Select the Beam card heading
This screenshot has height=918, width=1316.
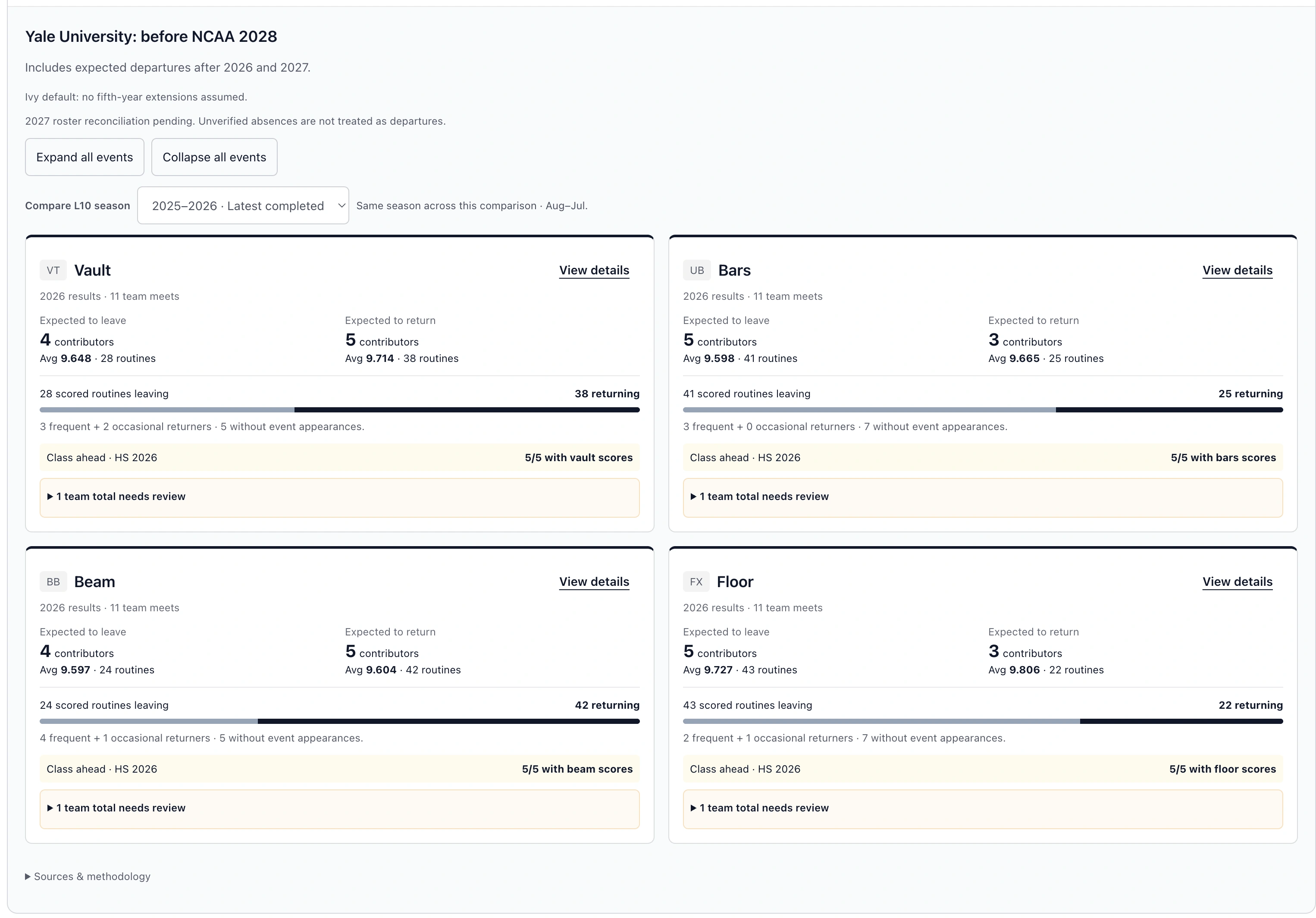94,582
